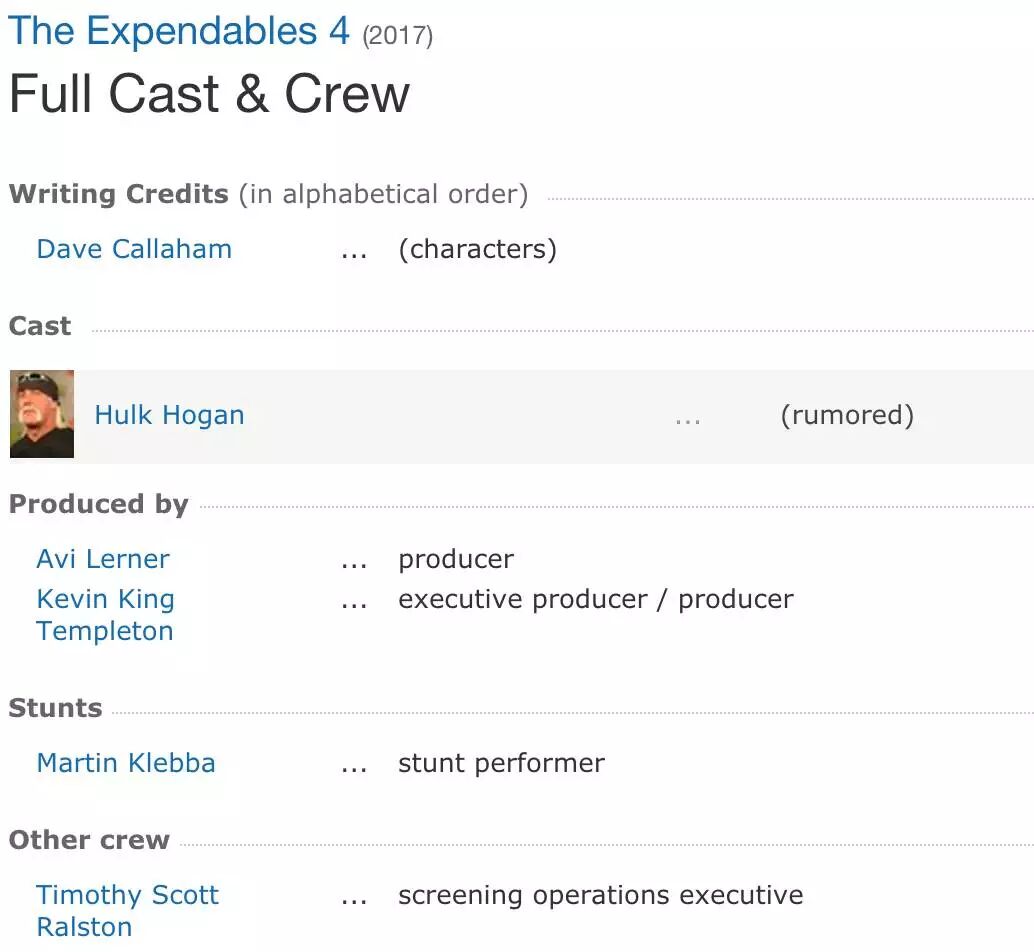Image resolution: width=1034 pixels, height=952 pixels.
Task: Click the Cast section heading
Action: point(40,326)
